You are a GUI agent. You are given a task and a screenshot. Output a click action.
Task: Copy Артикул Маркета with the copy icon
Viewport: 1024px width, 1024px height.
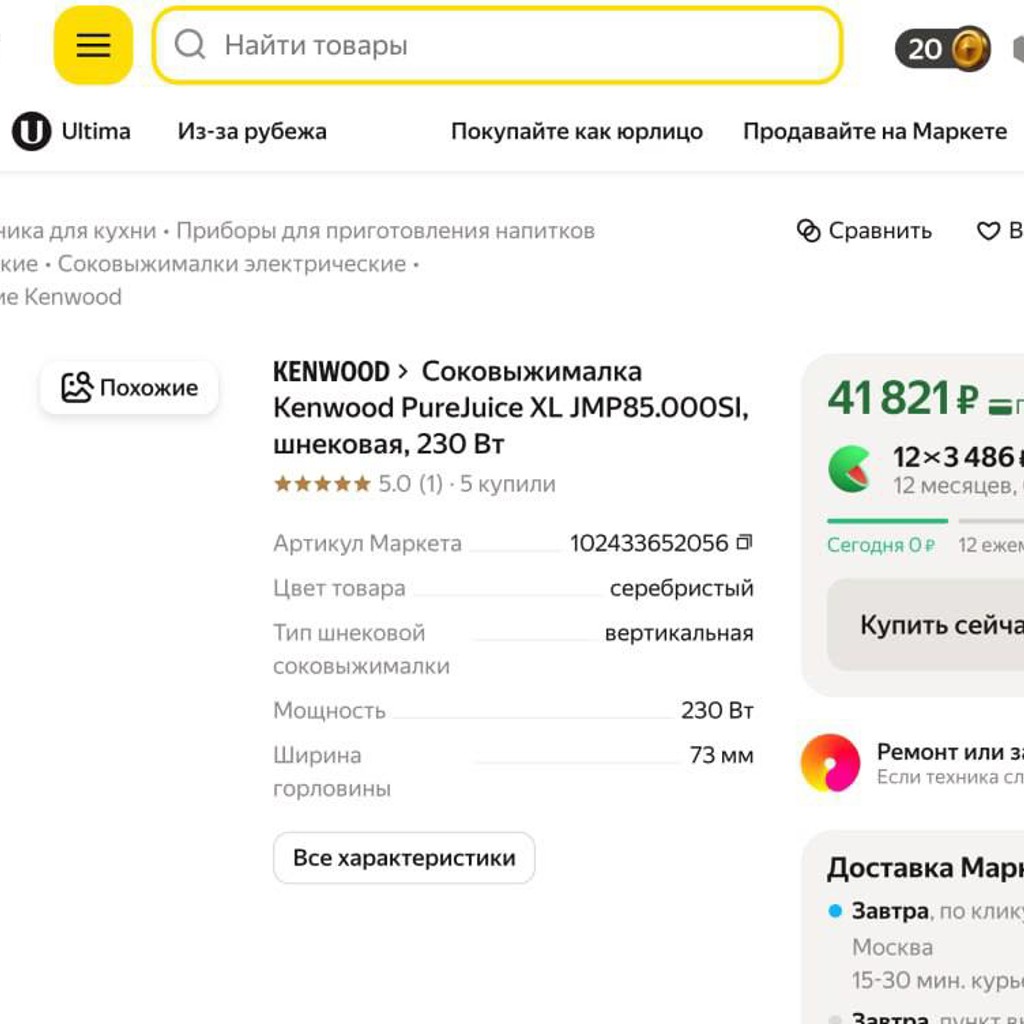tap(744, 542)
